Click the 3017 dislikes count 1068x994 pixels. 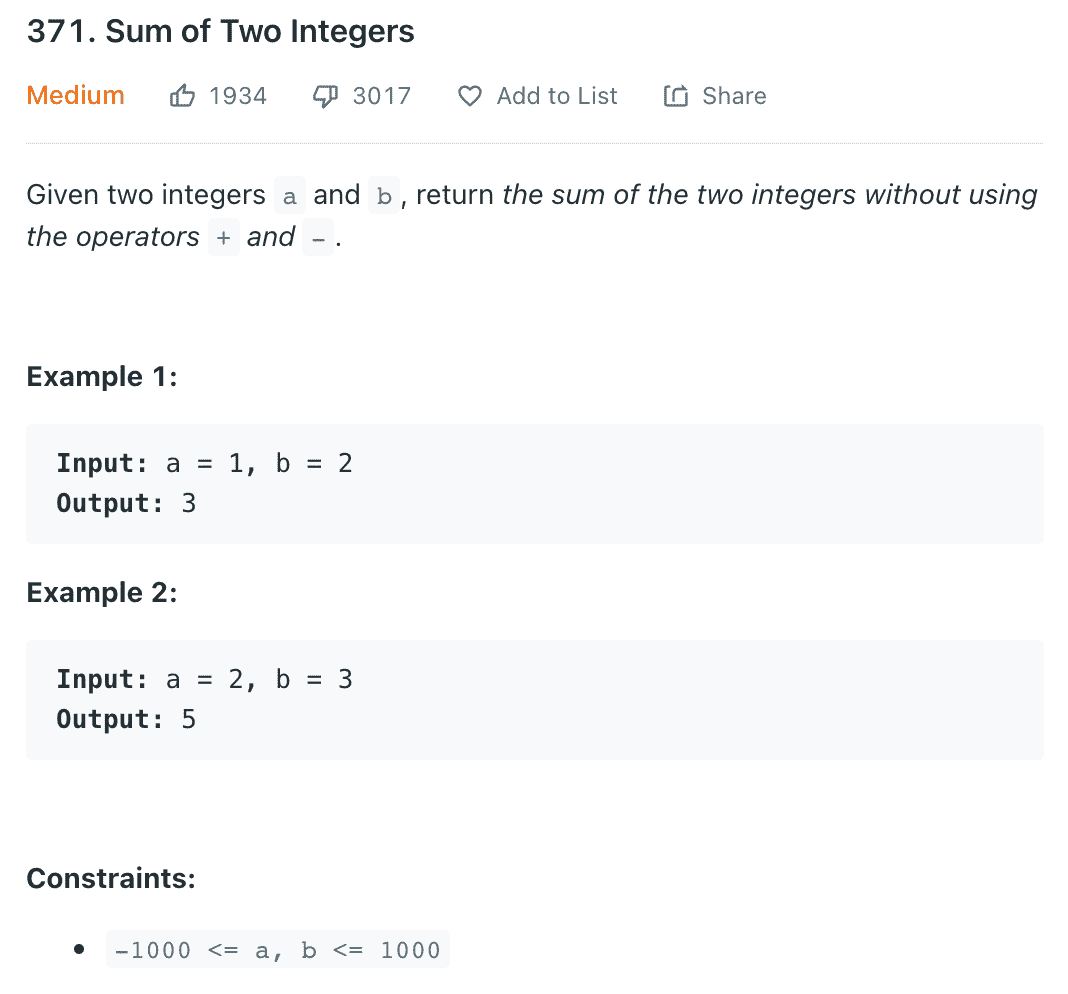pos(381,96)
